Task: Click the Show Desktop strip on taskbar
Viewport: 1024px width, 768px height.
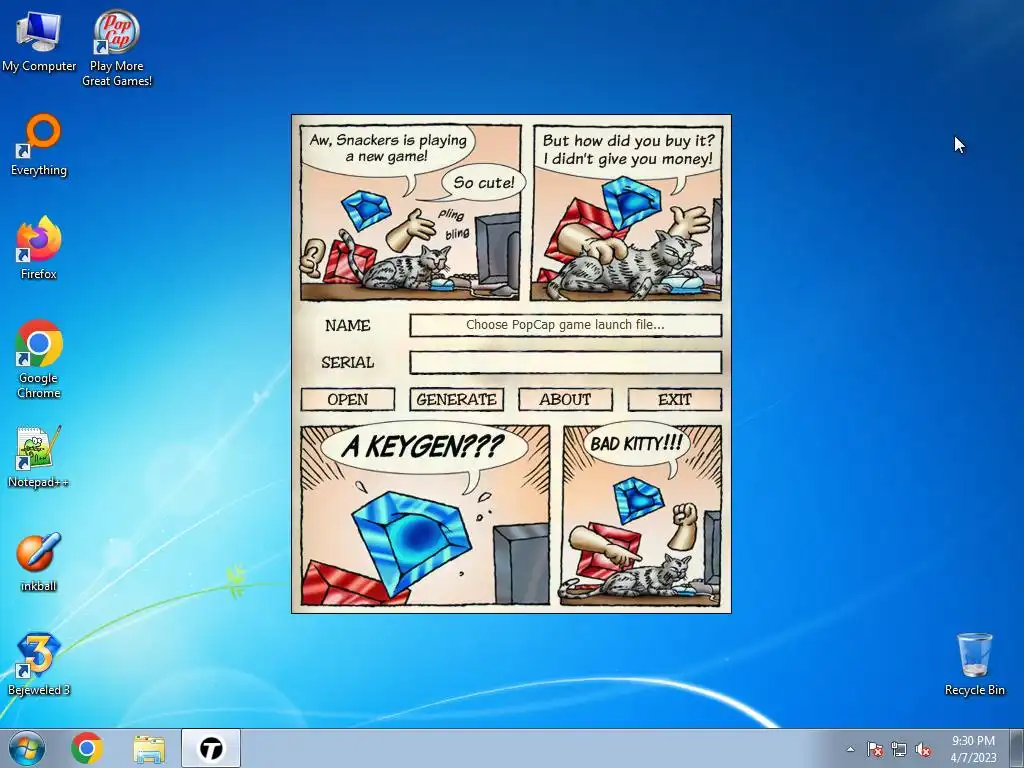Action: coord(1017,748)
